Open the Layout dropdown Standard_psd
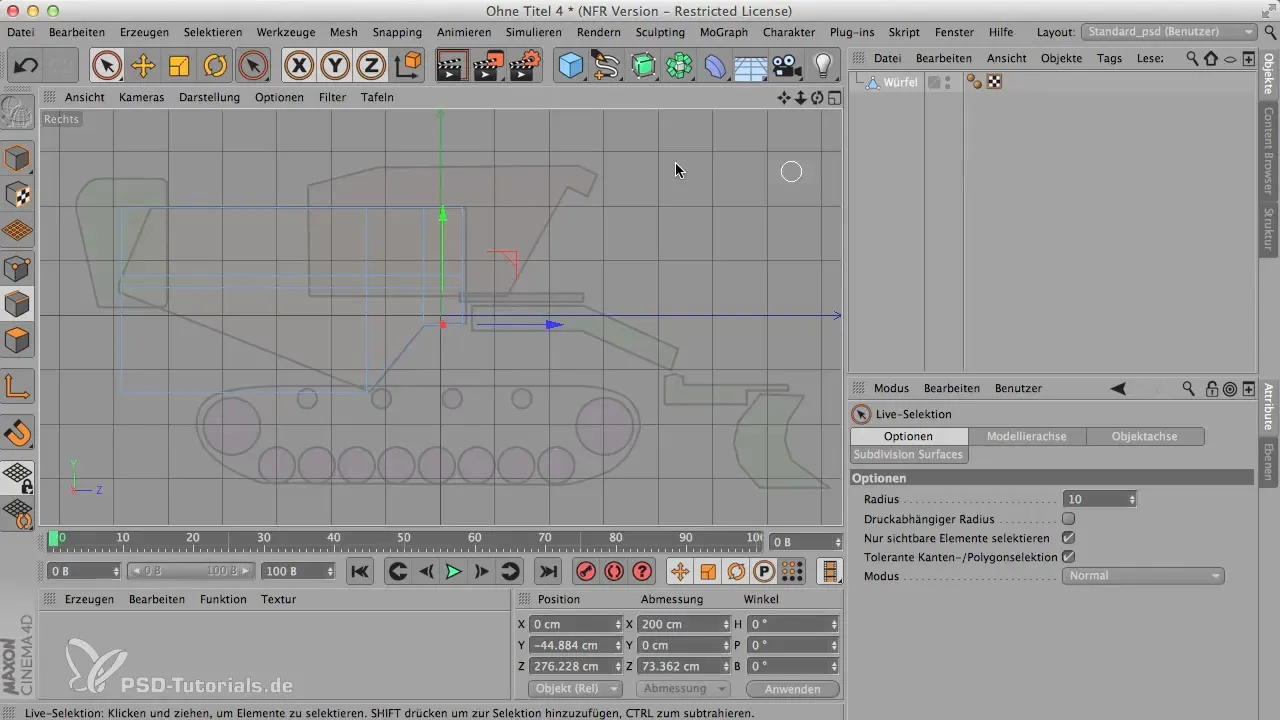Viewport: 1280px width, 720px height. [1170, 32]
